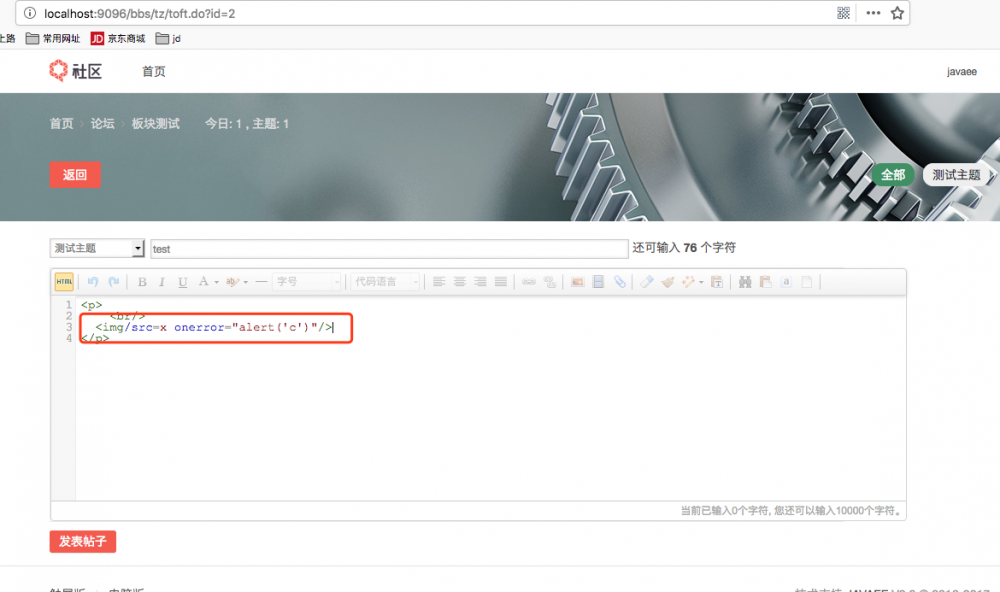The width and height of the screenshot is (1000, 592).
Task: Click the editor character count status text
Action: tap(791, 510)
